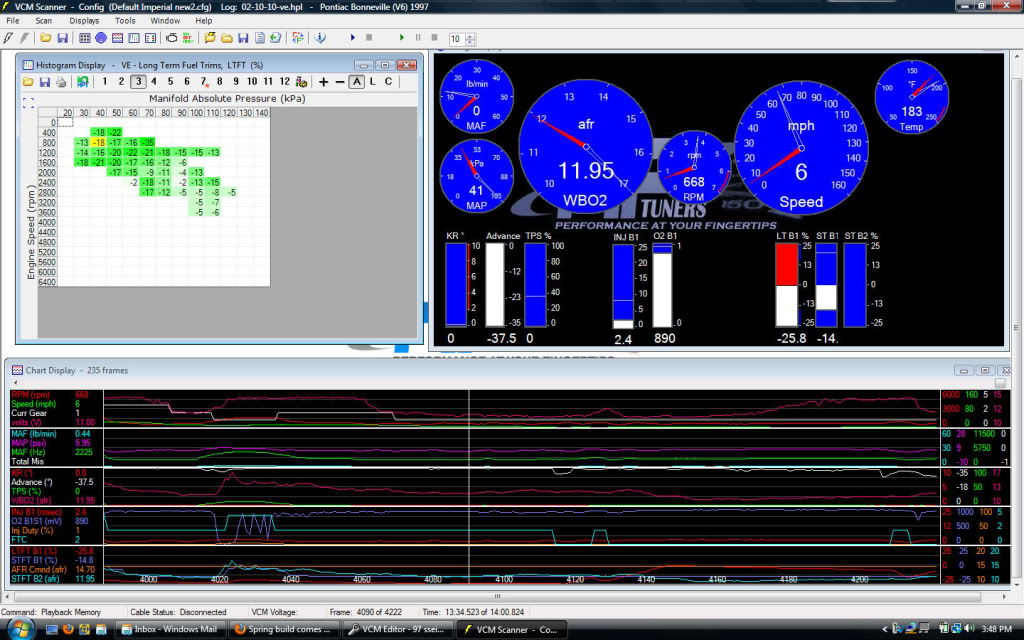
Task: Select histogram 7 button
Action: (x=203, y=82)
